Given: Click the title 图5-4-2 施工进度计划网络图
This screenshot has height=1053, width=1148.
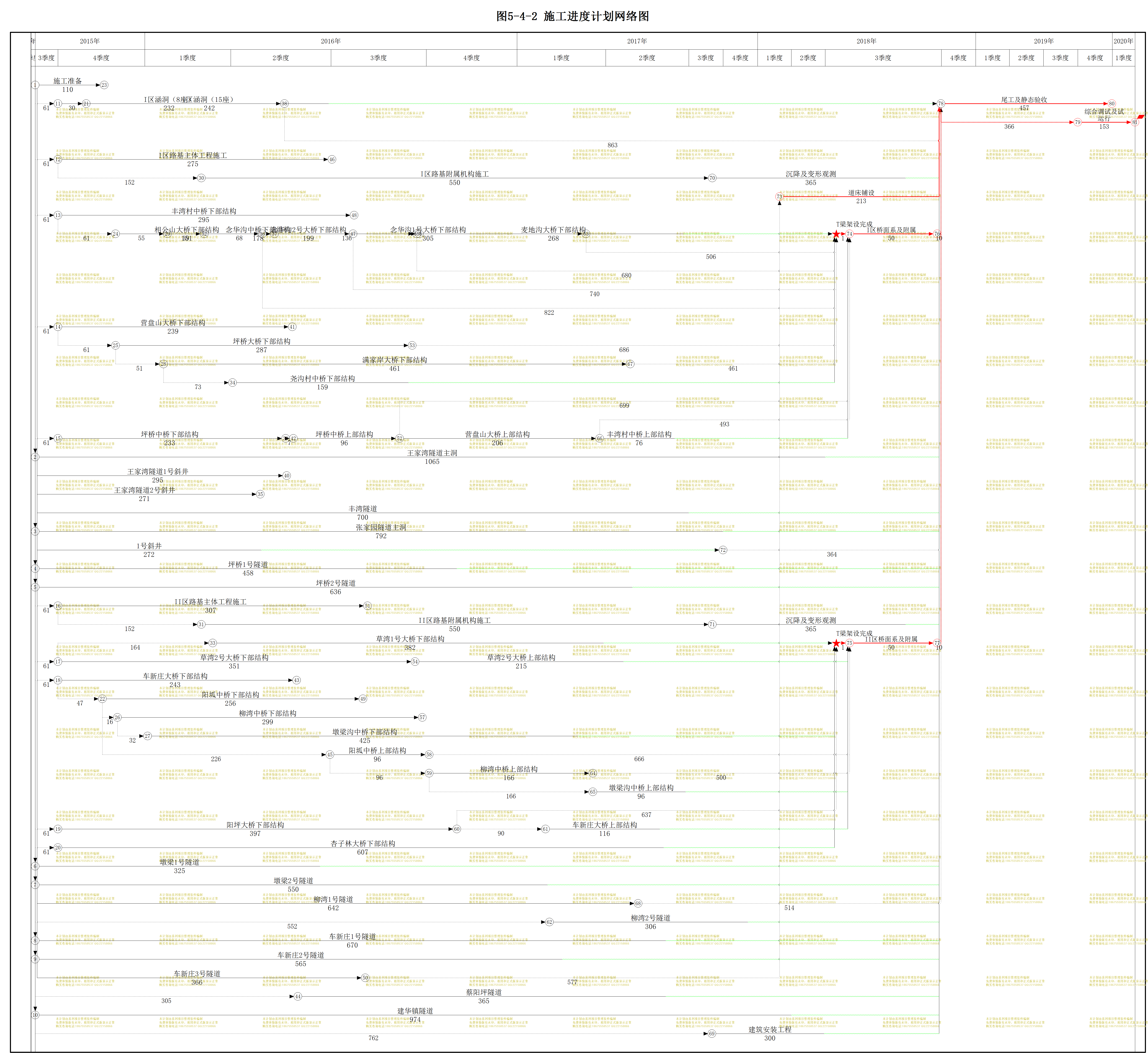Looking at the screenshot, I should [573, 16].
